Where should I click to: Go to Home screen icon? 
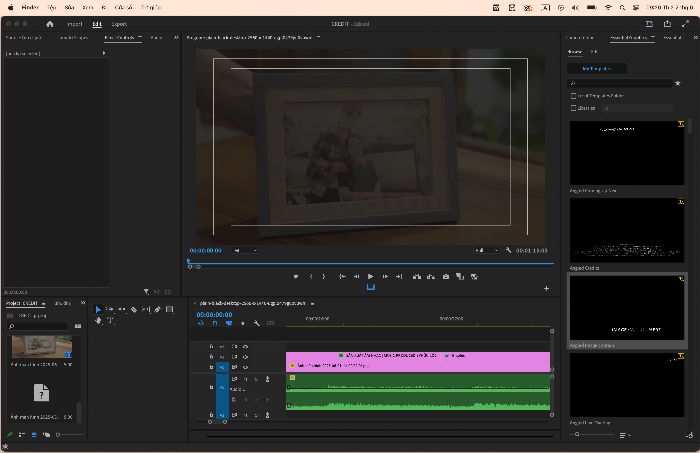50,24
